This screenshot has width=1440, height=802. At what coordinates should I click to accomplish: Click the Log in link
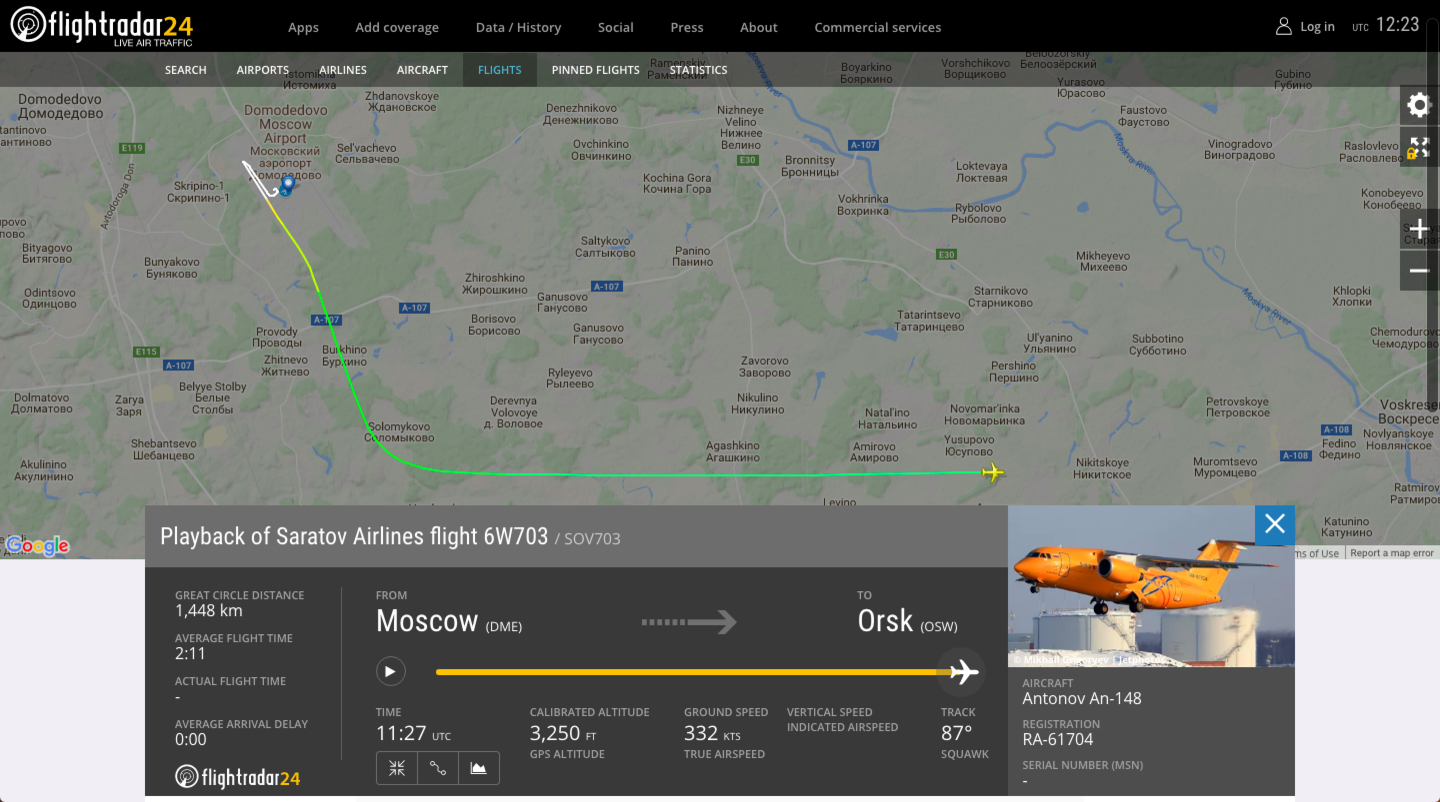[1317, 27]
